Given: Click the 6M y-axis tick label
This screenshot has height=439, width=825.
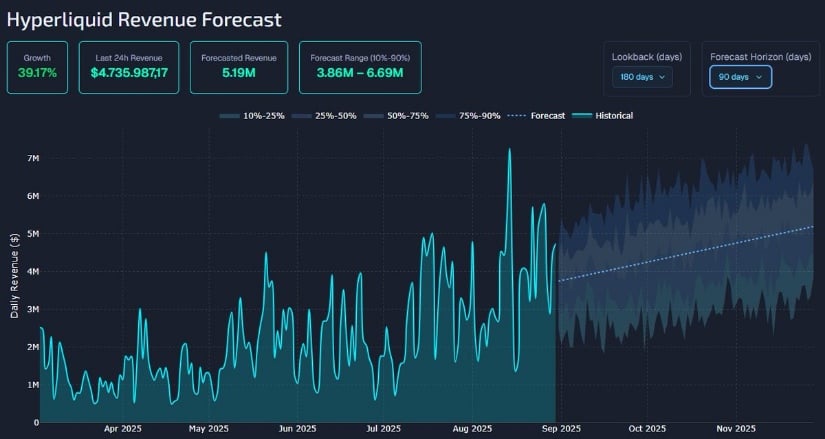Looking at the screenshot, I should point(32,196).
